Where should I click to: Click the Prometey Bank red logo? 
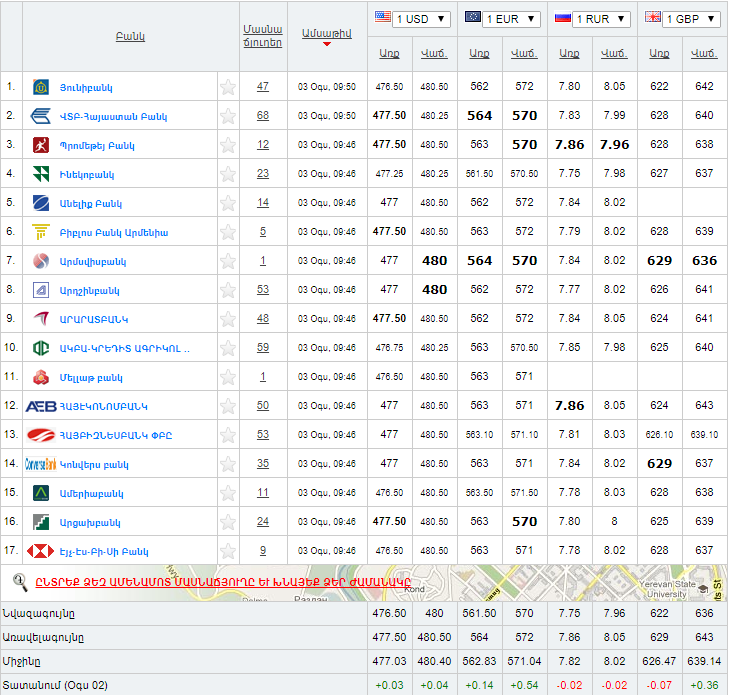click(x=41, y=145)
